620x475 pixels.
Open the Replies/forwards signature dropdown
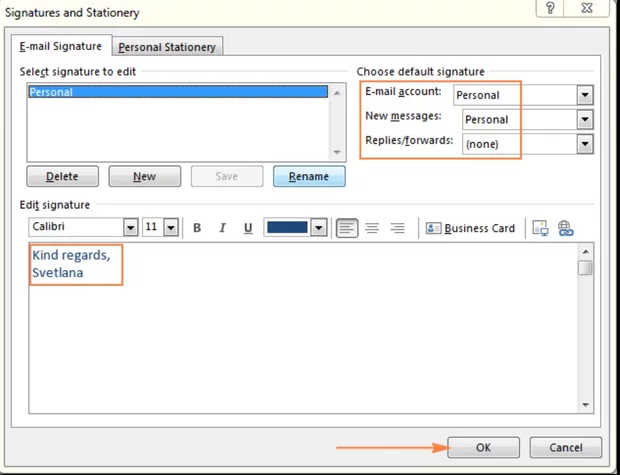pyautogui.click(x=585, y=144)
